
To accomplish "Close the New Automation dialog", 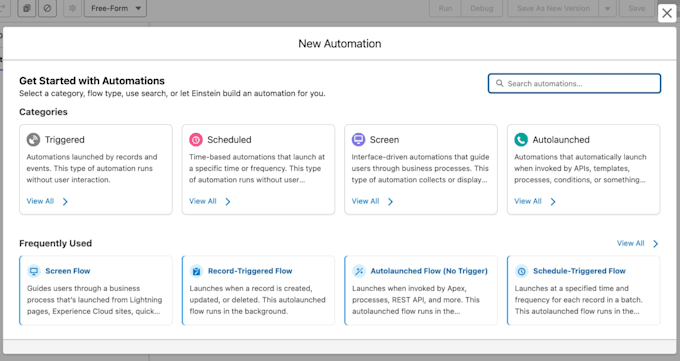I will (667, 13).
